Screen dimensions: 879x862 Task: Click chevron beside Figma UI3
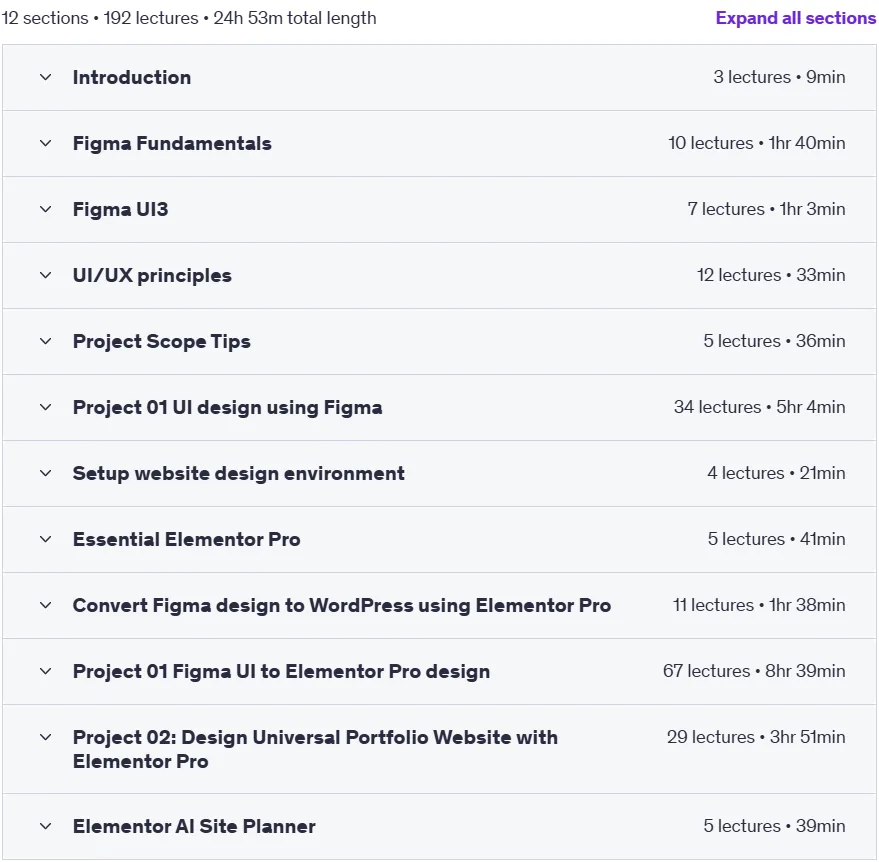click(x=45, y=210)
